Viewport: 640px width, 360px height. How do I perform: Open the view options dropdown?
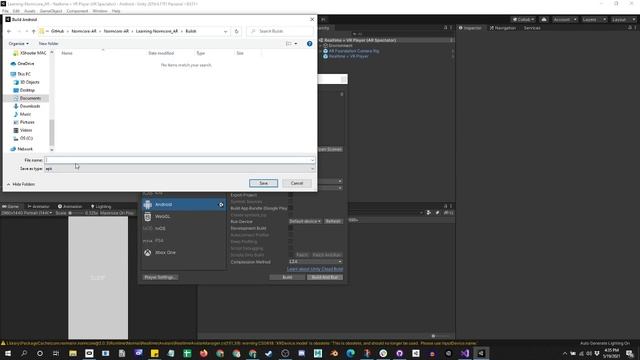pyautogui.click(x=296, y=44)
